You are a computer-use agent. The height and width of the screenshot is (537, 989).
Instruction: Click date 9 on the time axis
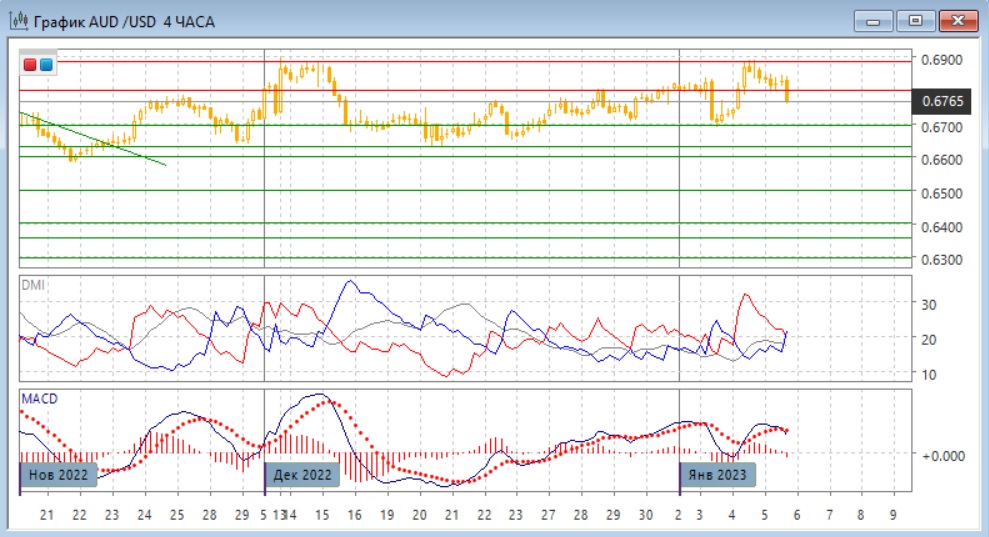[893, 515]
